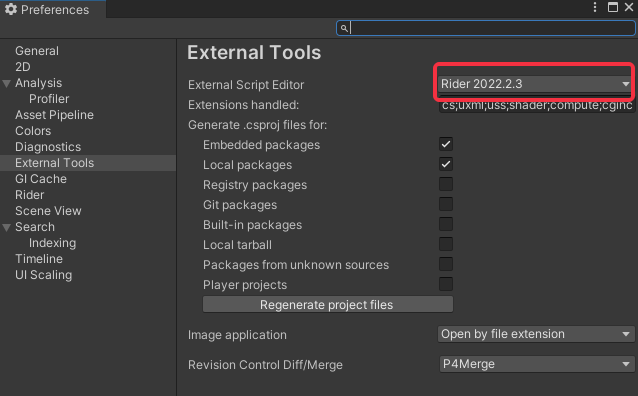Viewport: 638px width, 396px height.
Task: Collapse the Search tree section
Action: click(7, 228)
